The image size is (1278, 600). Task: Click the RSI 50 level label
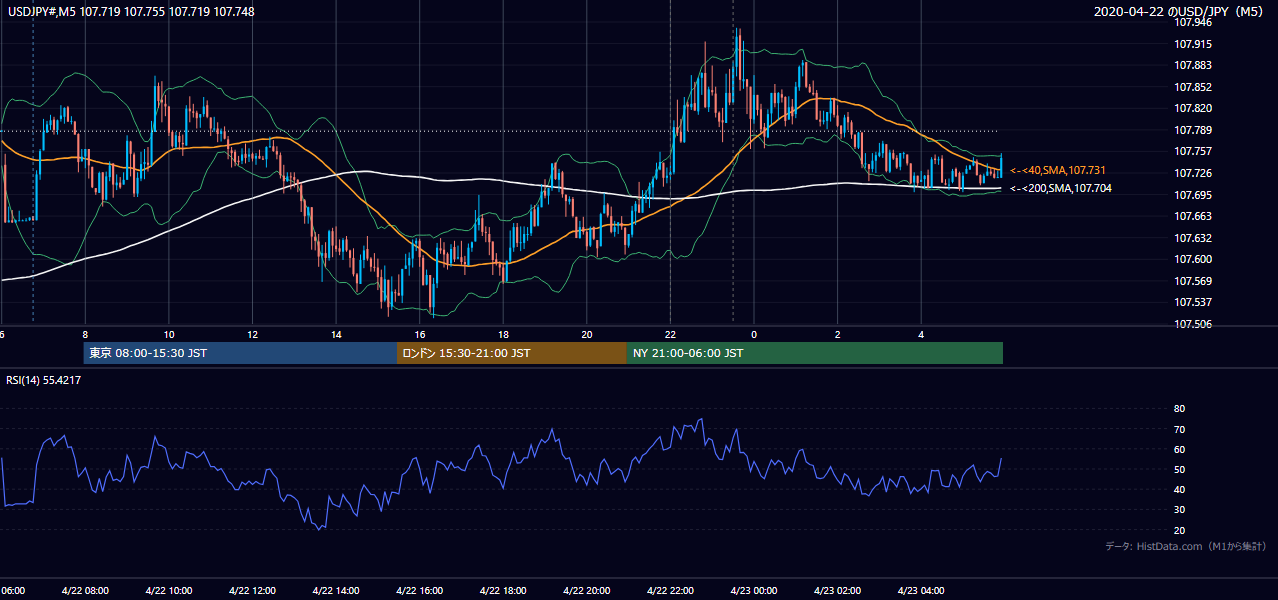[x=1179, y=469]
